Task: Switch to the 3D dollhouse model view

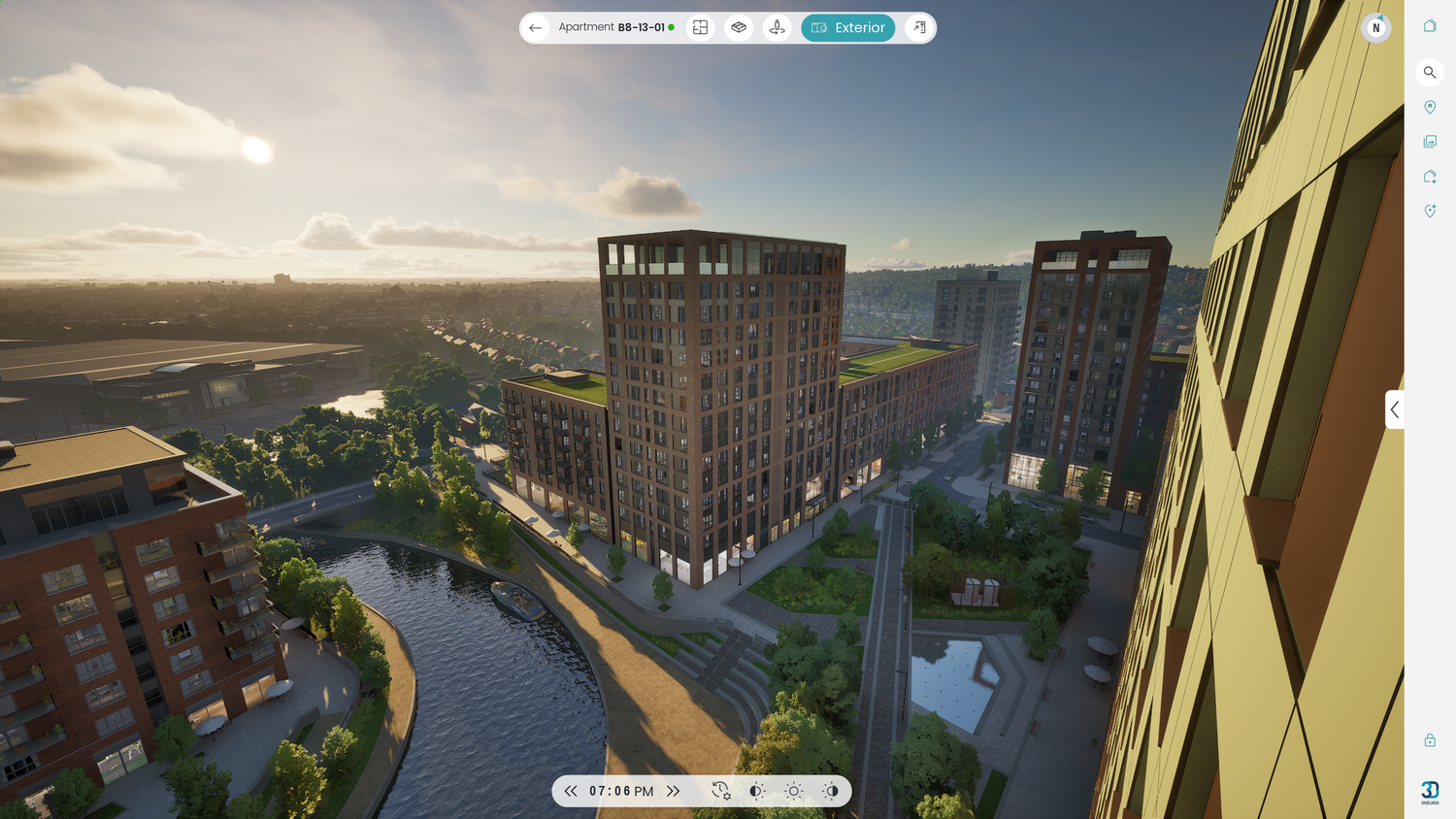Action: (739, 28)
